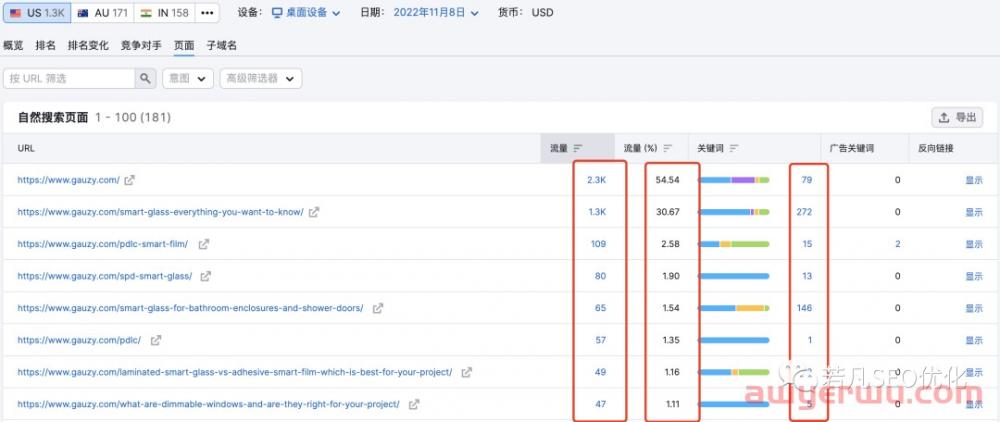The image size is (1000, 422).
Task: Open external link icon for laminated-smart-glass URL
Action: point(467,372)
